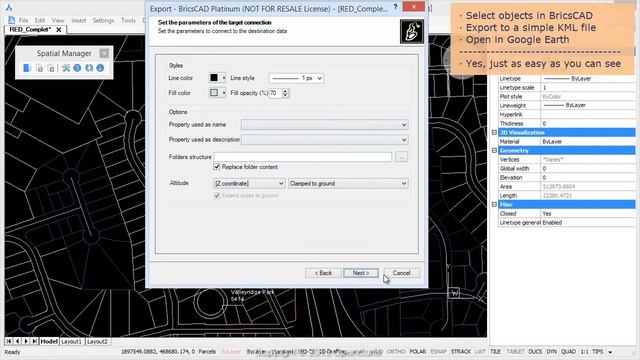The height and width of the screenshot is (360, 640).
Task: Click Fill opacity increase stepper arrow
Action: coord(285,91)
